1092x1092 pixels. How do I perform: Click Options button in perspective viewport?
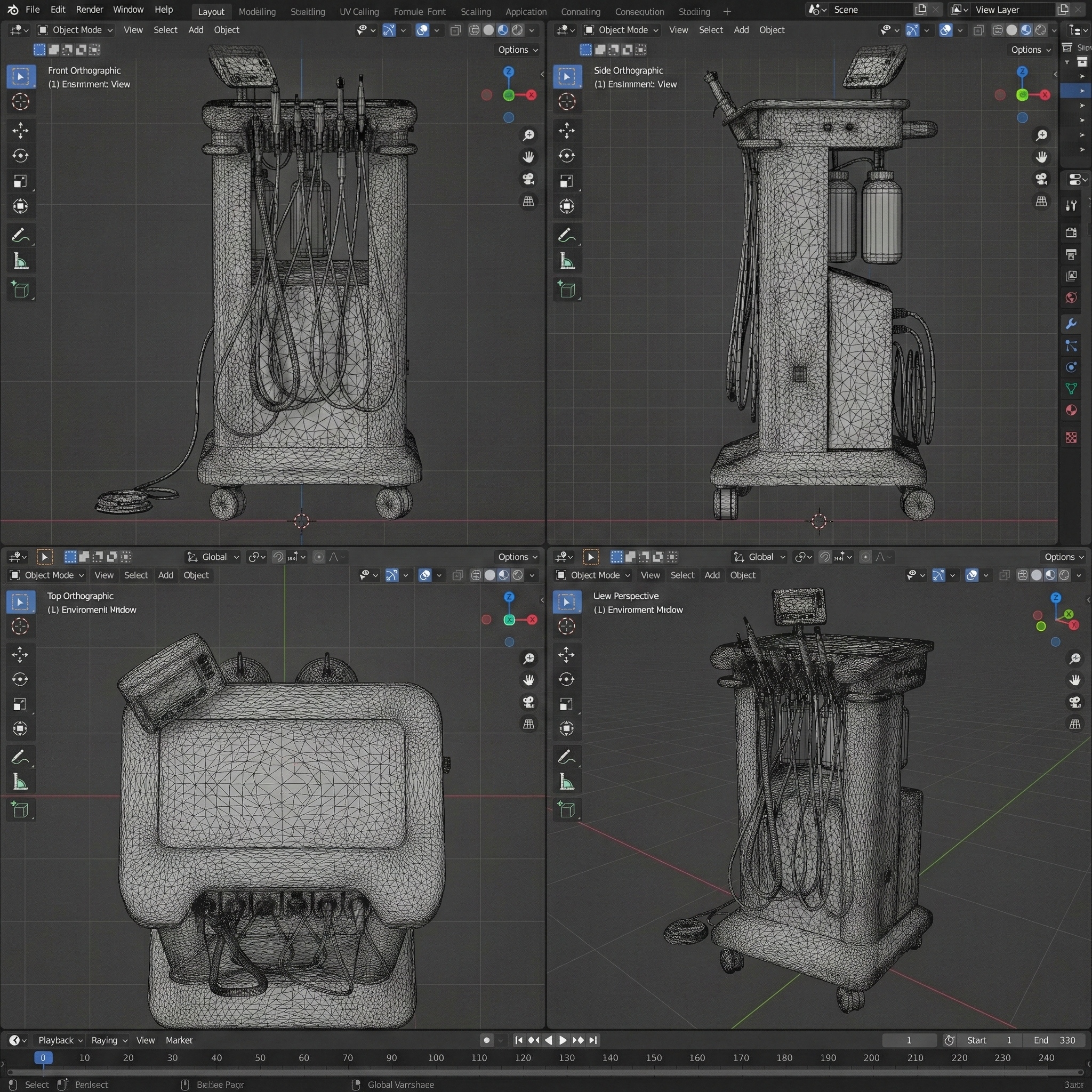1063,557
